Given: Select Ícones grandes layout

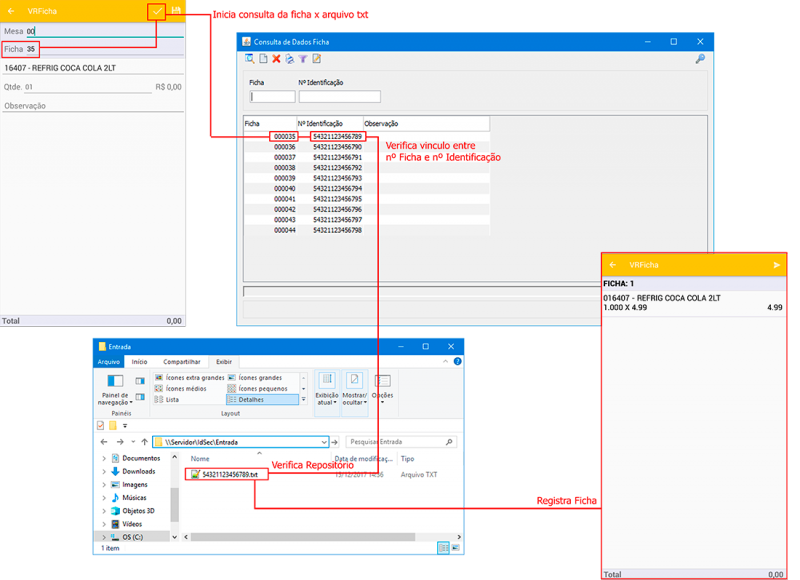Looking at the screenshot, I should tap(255, 377).
